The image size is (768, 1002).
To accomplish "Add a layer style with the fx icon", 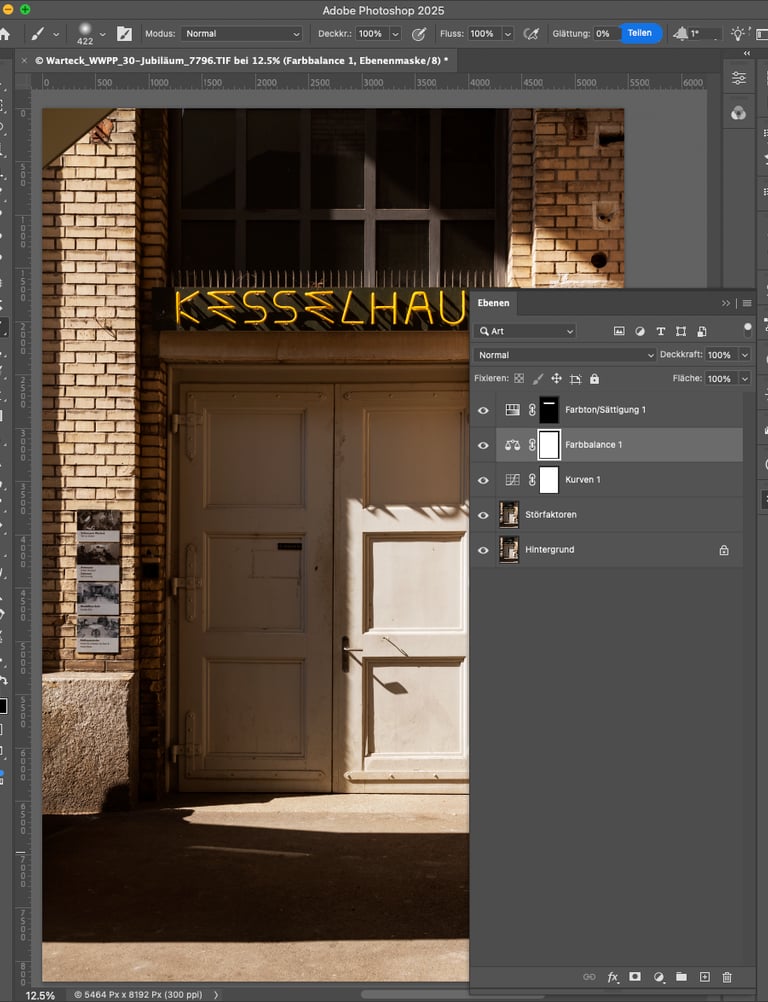I will [x=613, y=976].
